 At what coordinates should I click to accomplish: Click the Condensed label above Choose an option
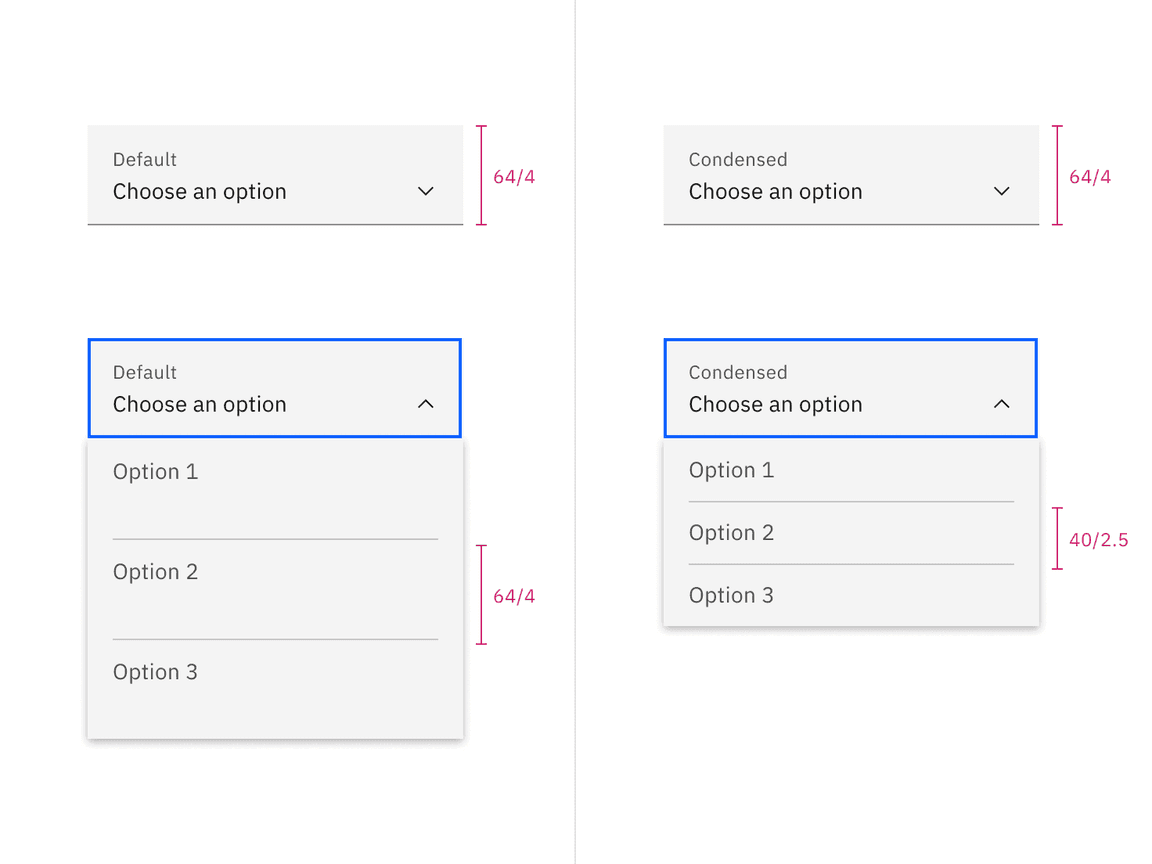click(x=738, y=159)
